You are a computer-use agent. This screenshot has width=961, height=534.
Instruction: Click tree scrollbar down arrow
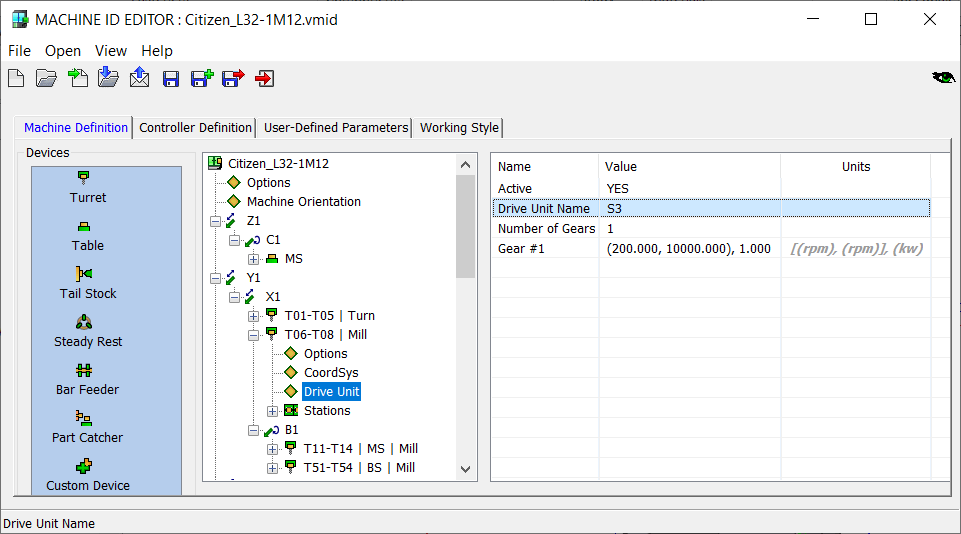pos(465,469)
